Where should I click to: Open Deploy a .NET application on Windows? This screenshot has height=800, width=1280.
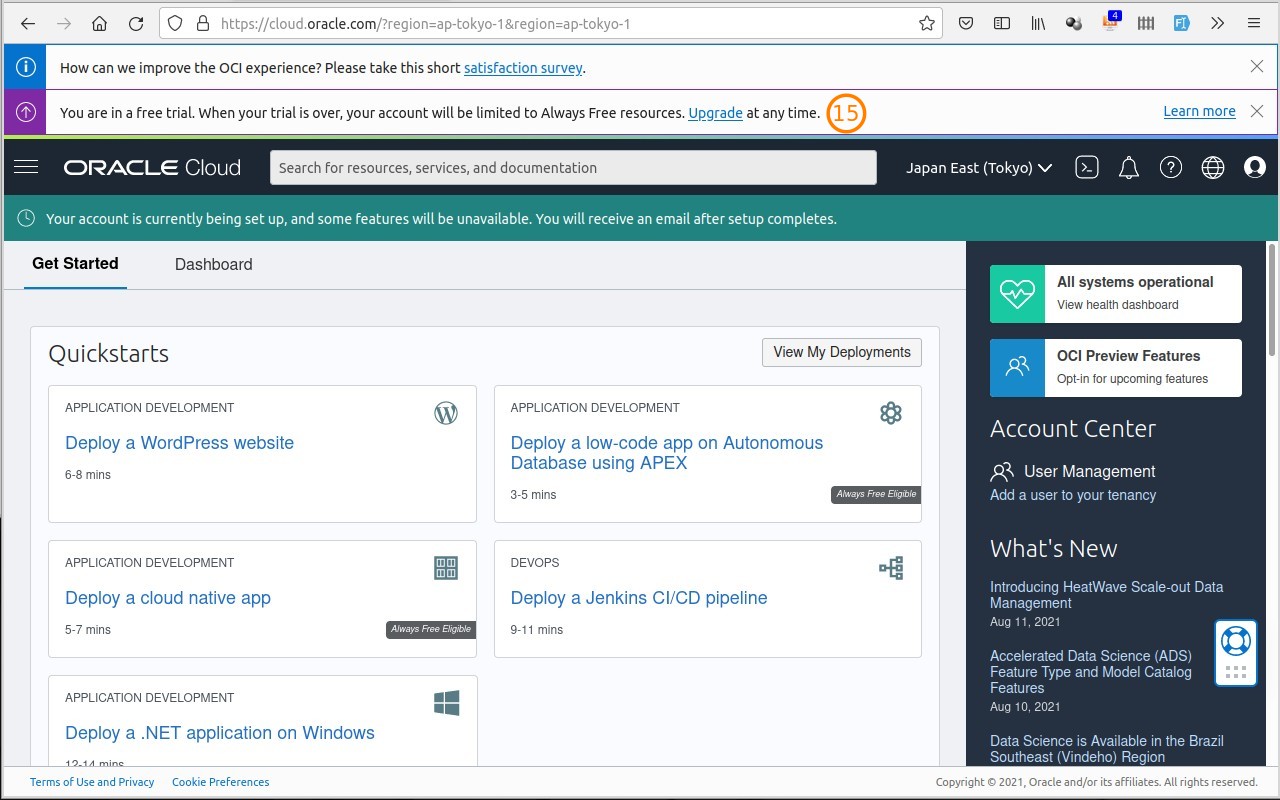coord(220,733)
